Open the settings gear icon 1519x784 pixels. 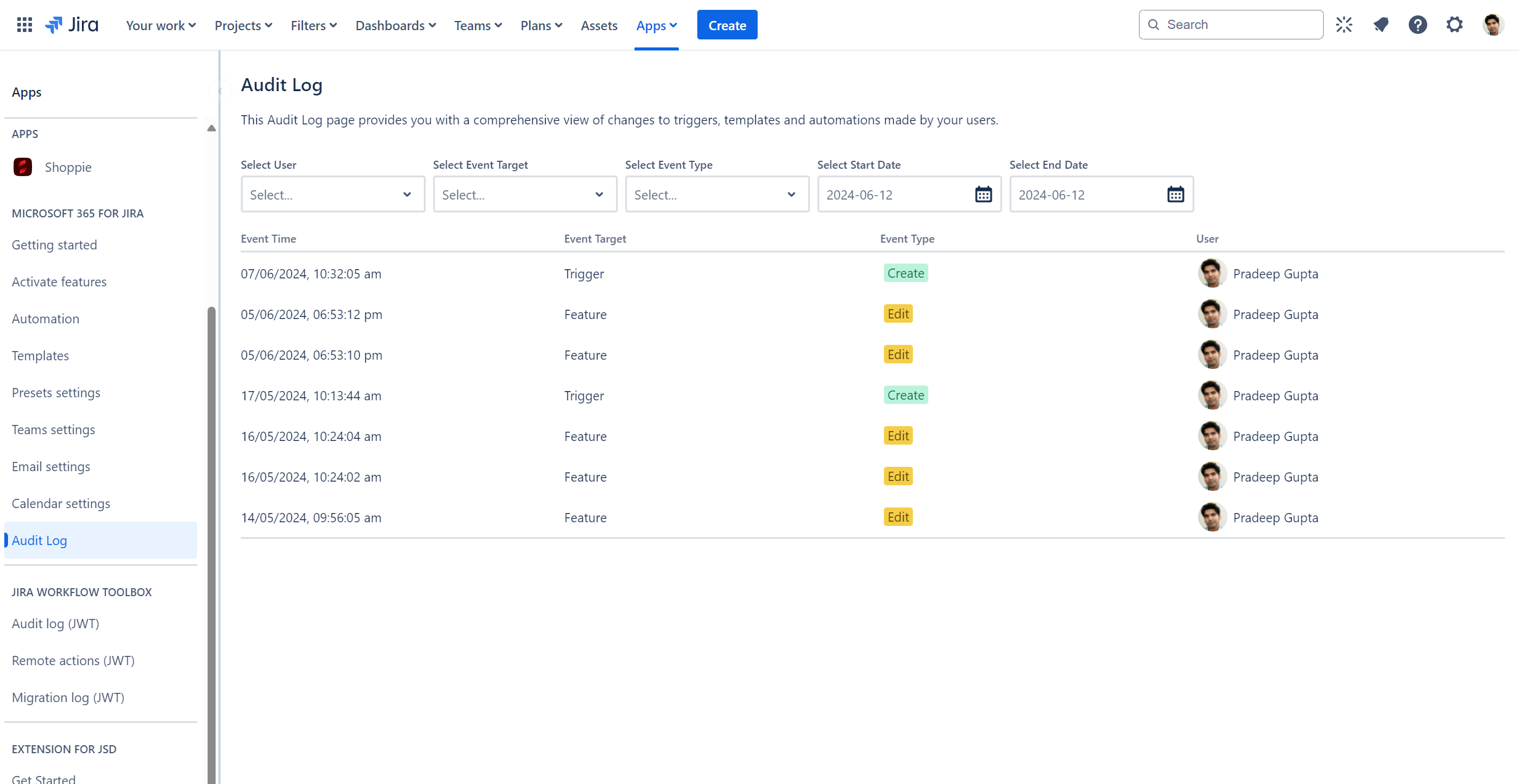pos(1454,25)
